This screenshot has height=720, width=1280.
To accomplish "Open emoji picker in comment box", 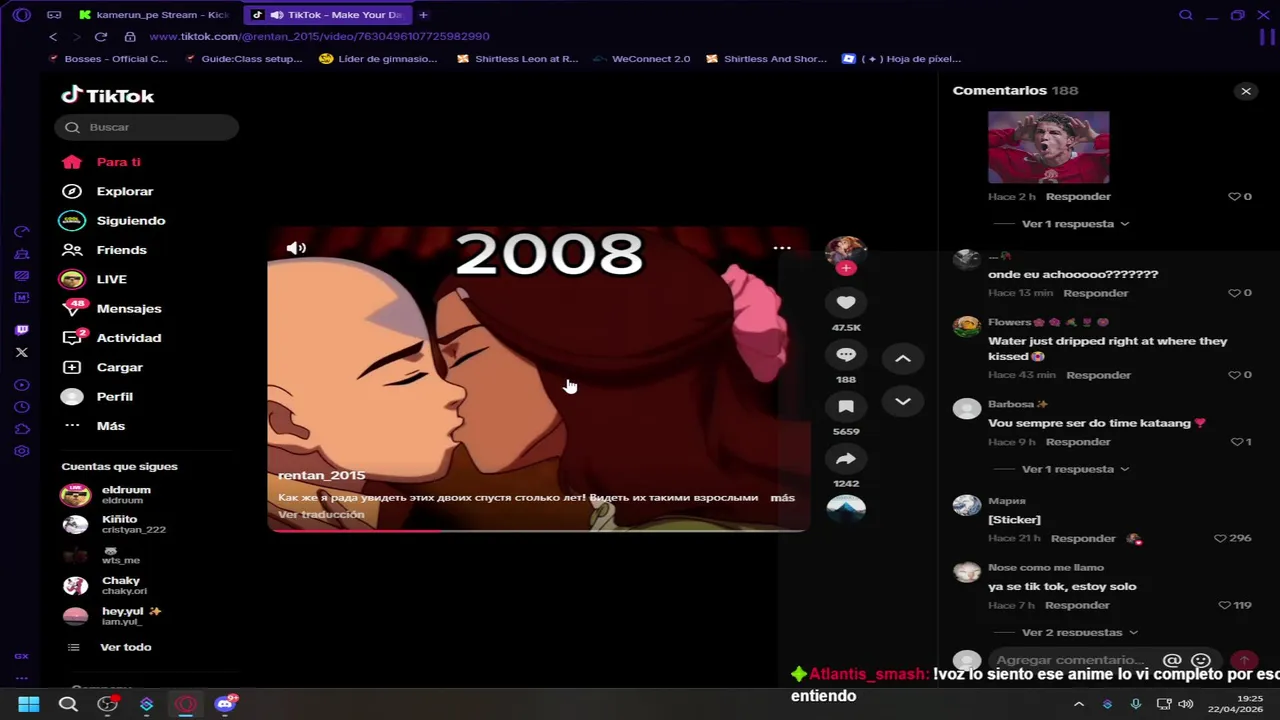I will tap(1202, 660).
